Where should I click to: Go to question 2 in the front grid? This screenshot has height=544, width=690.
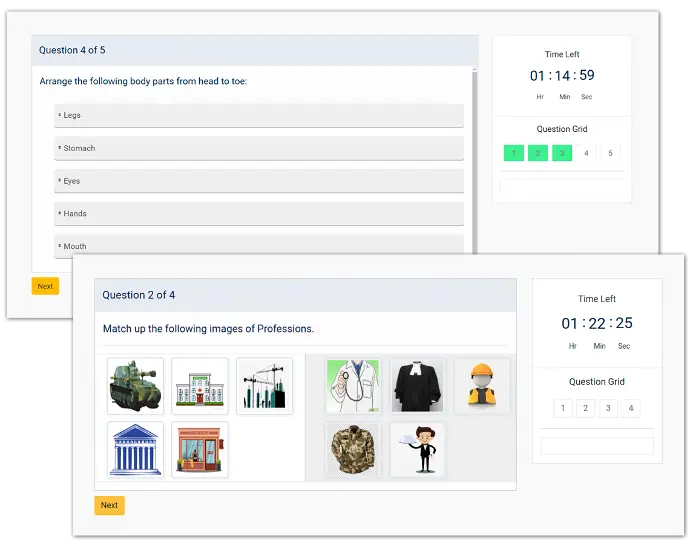pyautogui.click(x=585, y=408)
